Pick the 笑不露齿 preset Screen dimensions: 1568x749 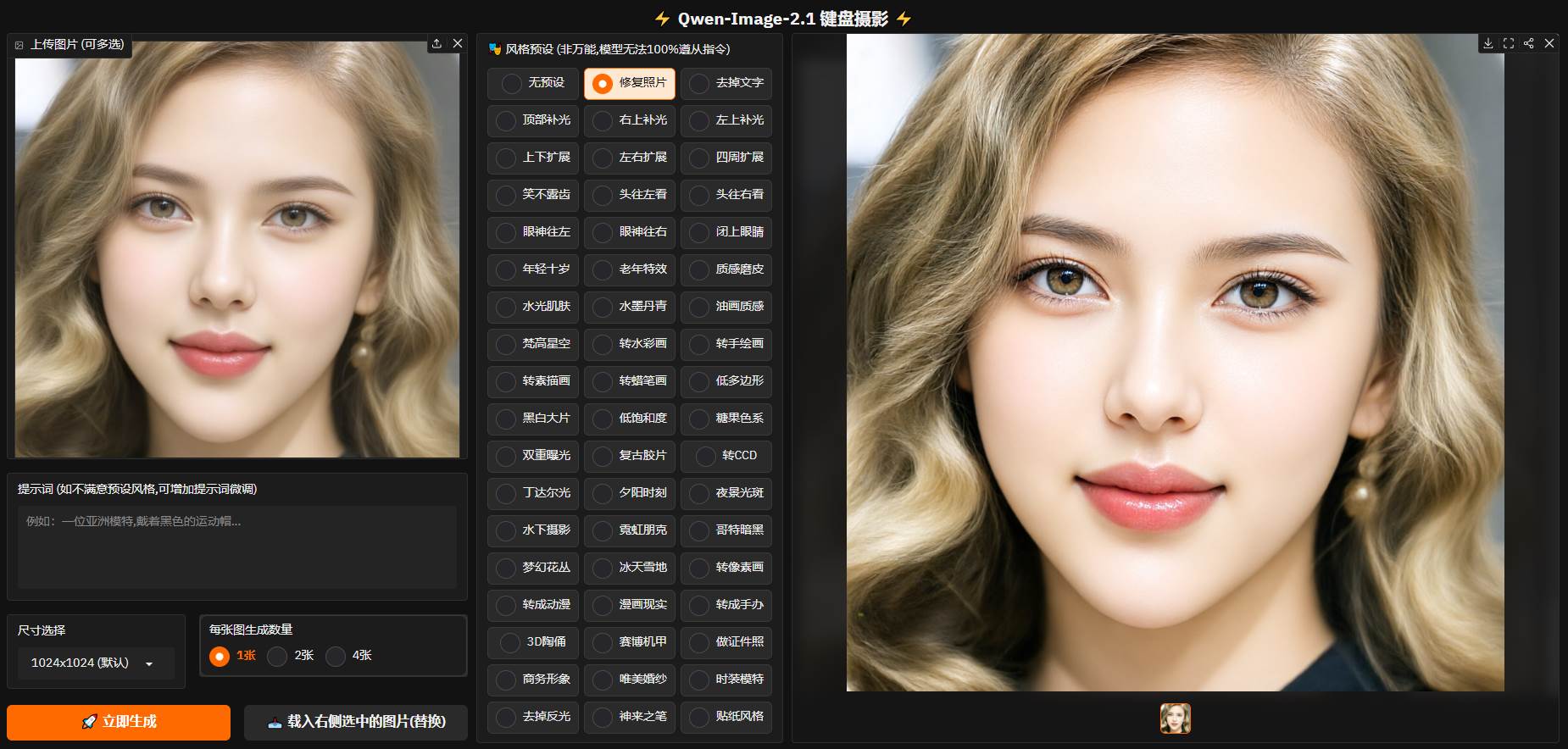(x=533, y=195)
